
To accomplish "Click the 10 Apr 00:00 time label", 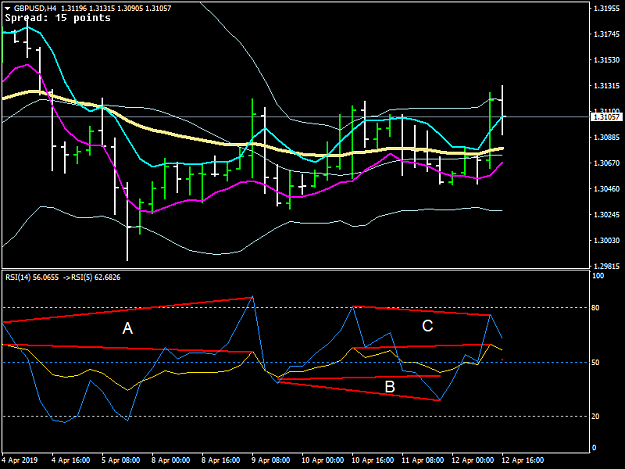I will pyautogui.click(x=322, y=460).
